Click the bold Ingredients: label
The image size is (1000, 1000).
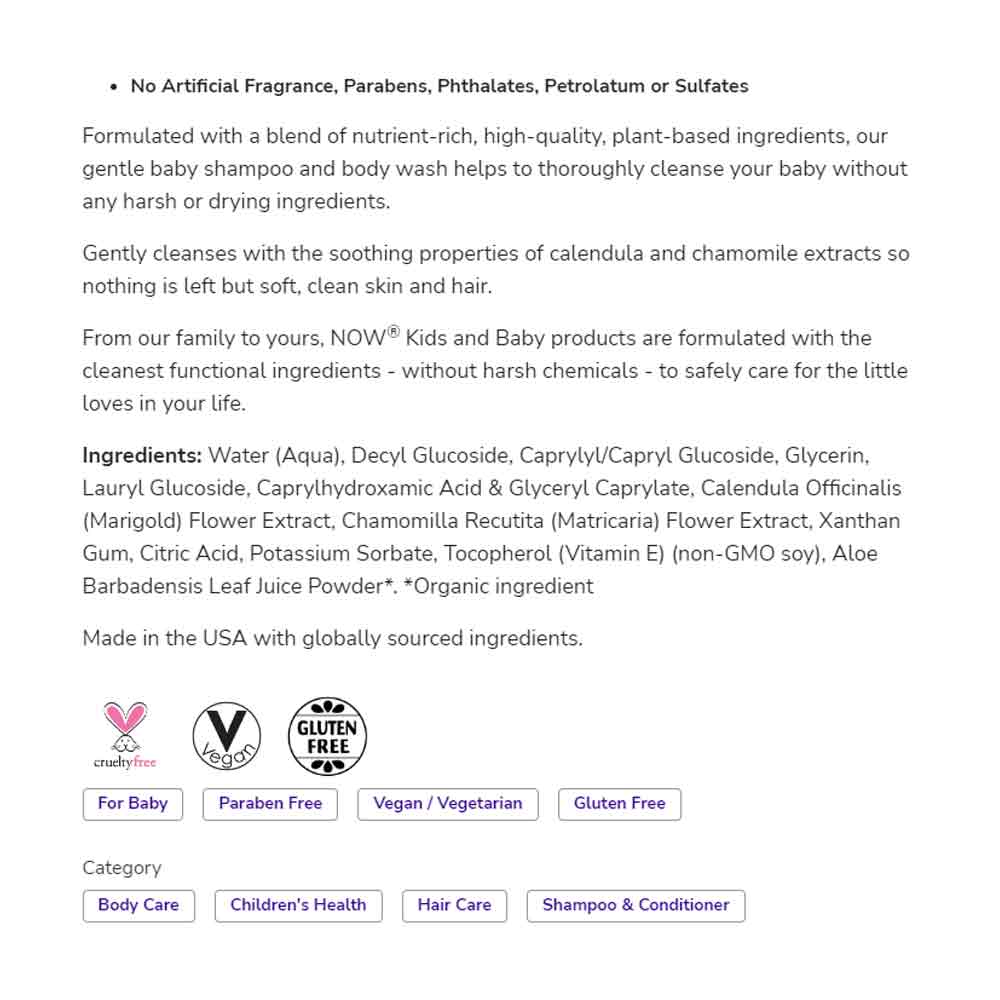click(x=142, y=456)
